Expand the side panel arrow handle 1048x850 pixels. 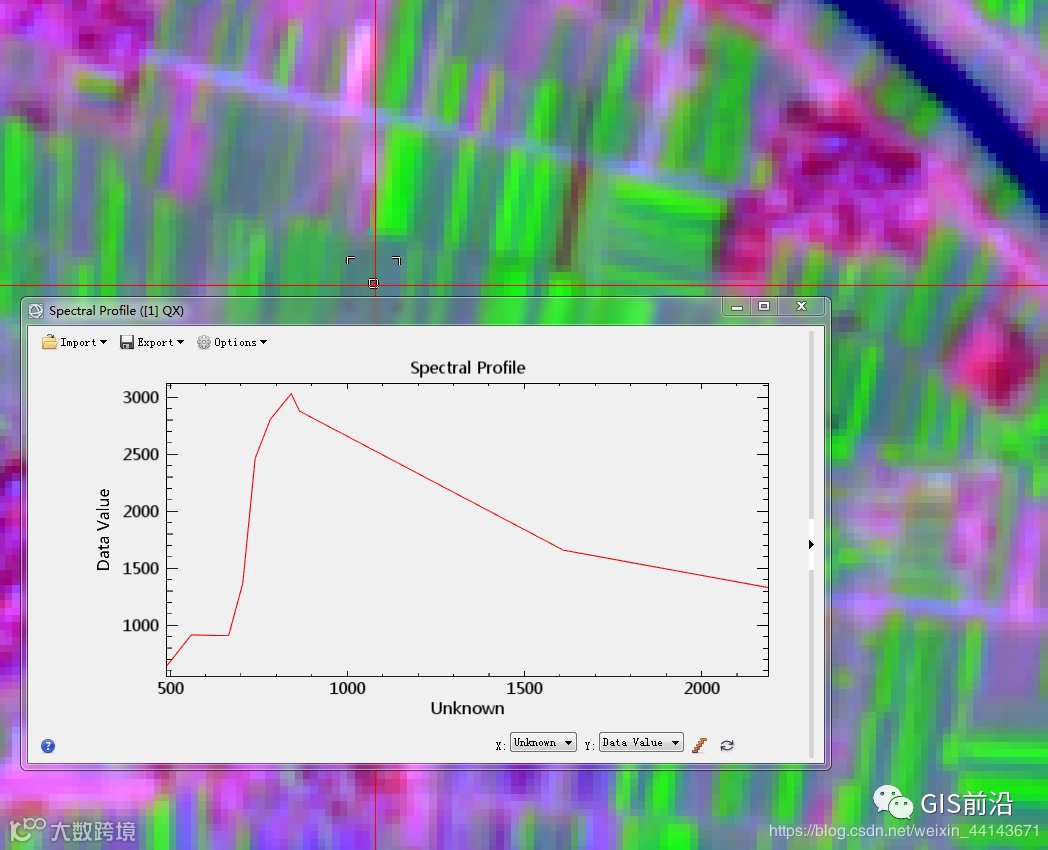(x=811, y=545)
